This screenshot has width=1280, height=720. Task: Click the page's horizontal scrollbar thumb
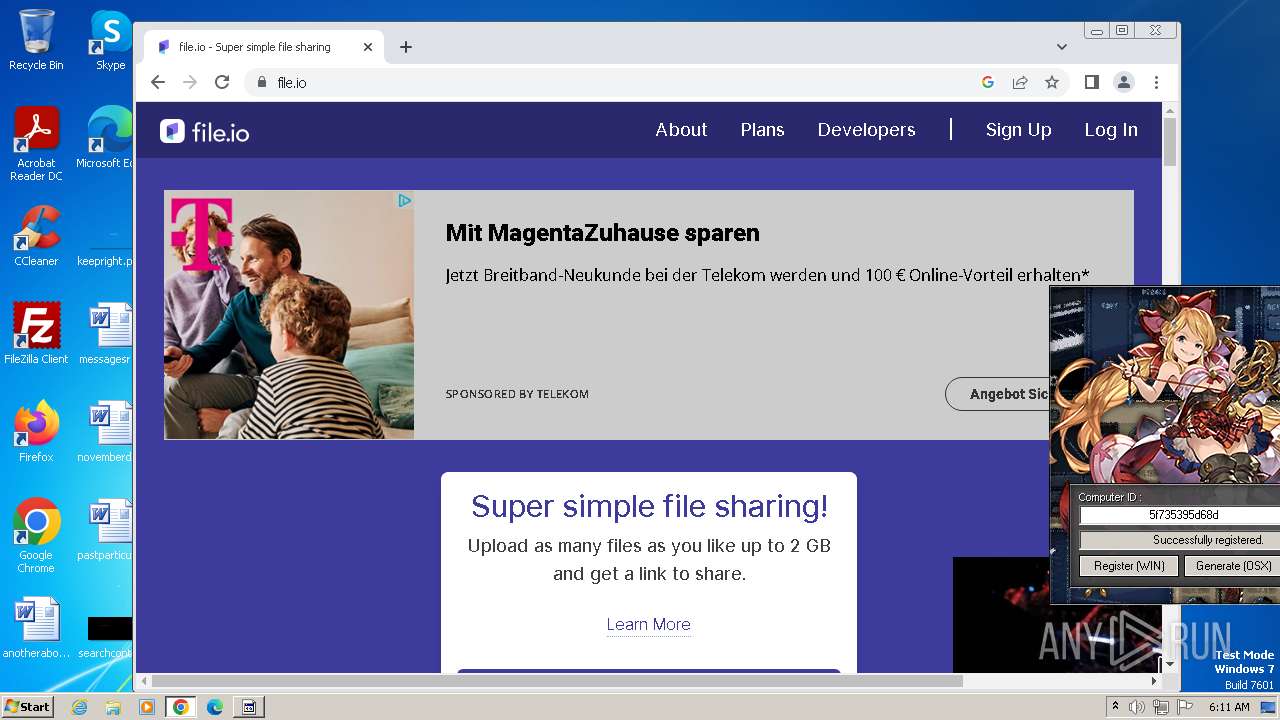click(x=556, y=681)
